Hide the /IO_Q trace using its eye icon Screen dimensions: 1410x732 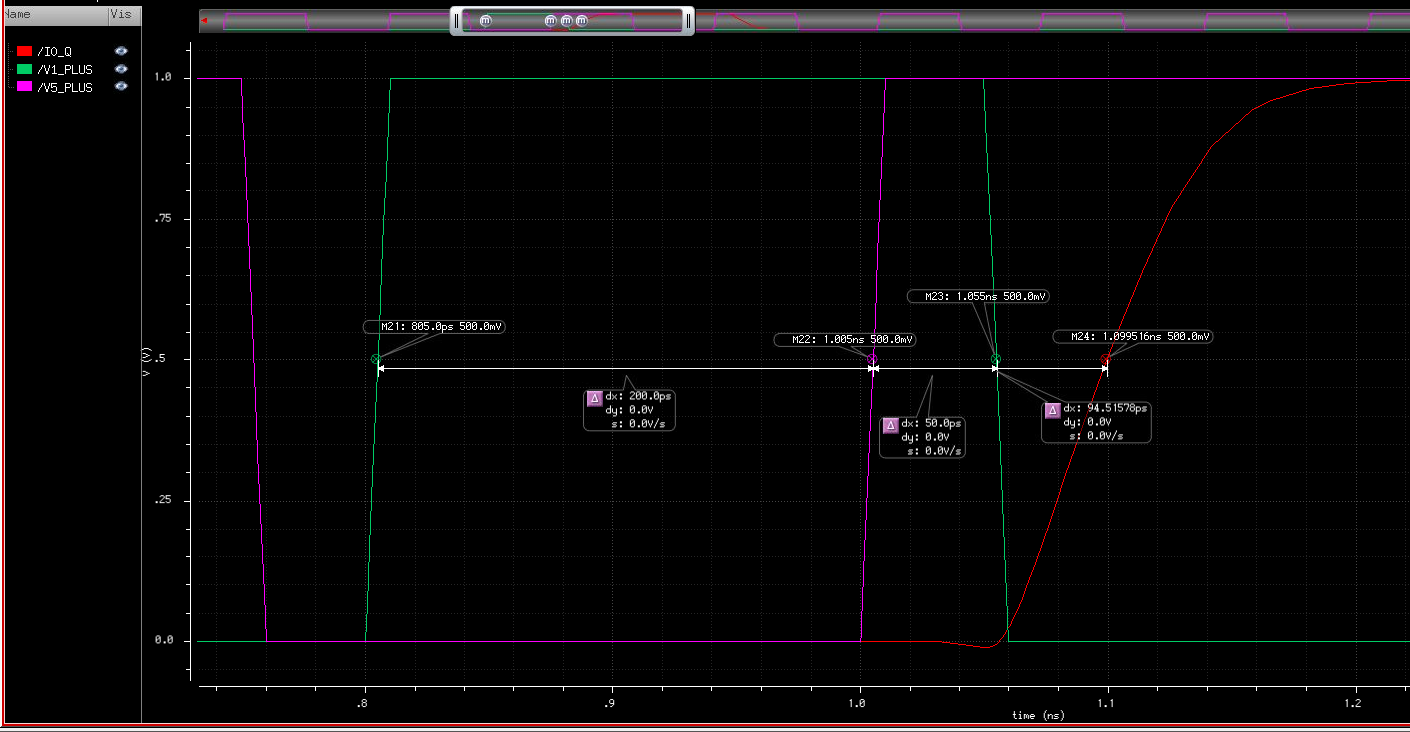(x=121, y=51)
